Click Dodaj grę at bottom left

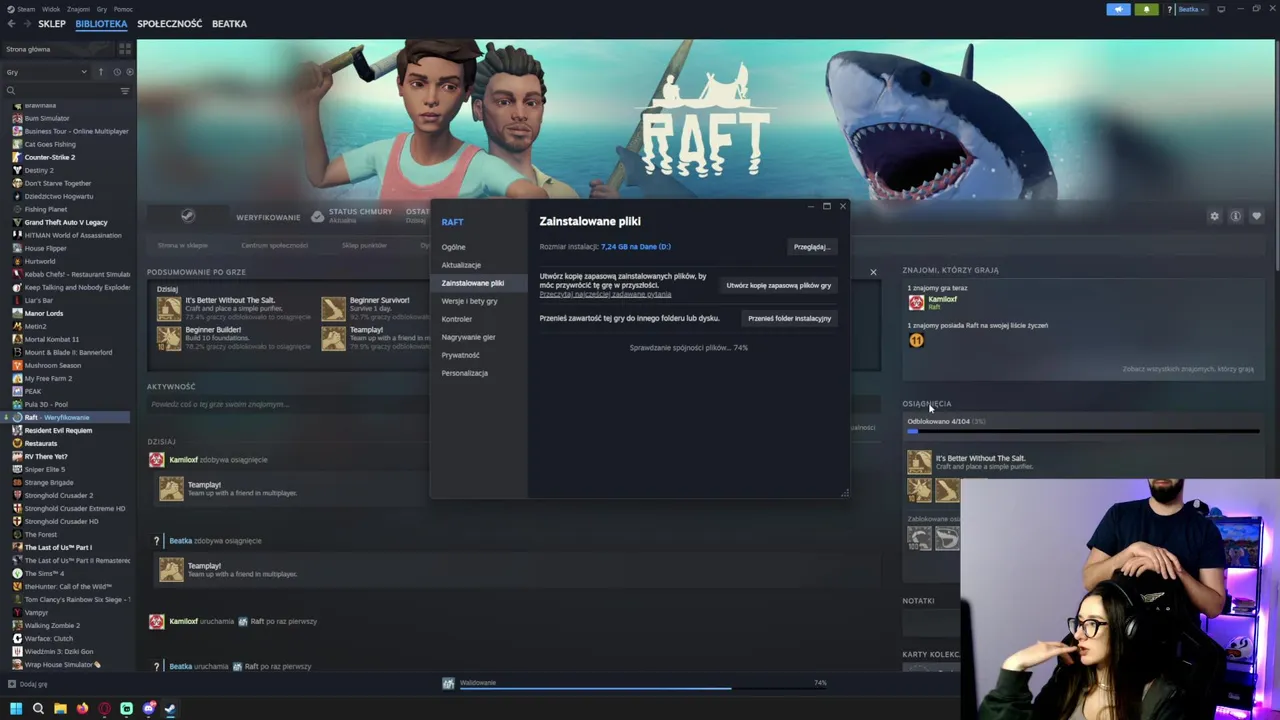pos(28,684)
